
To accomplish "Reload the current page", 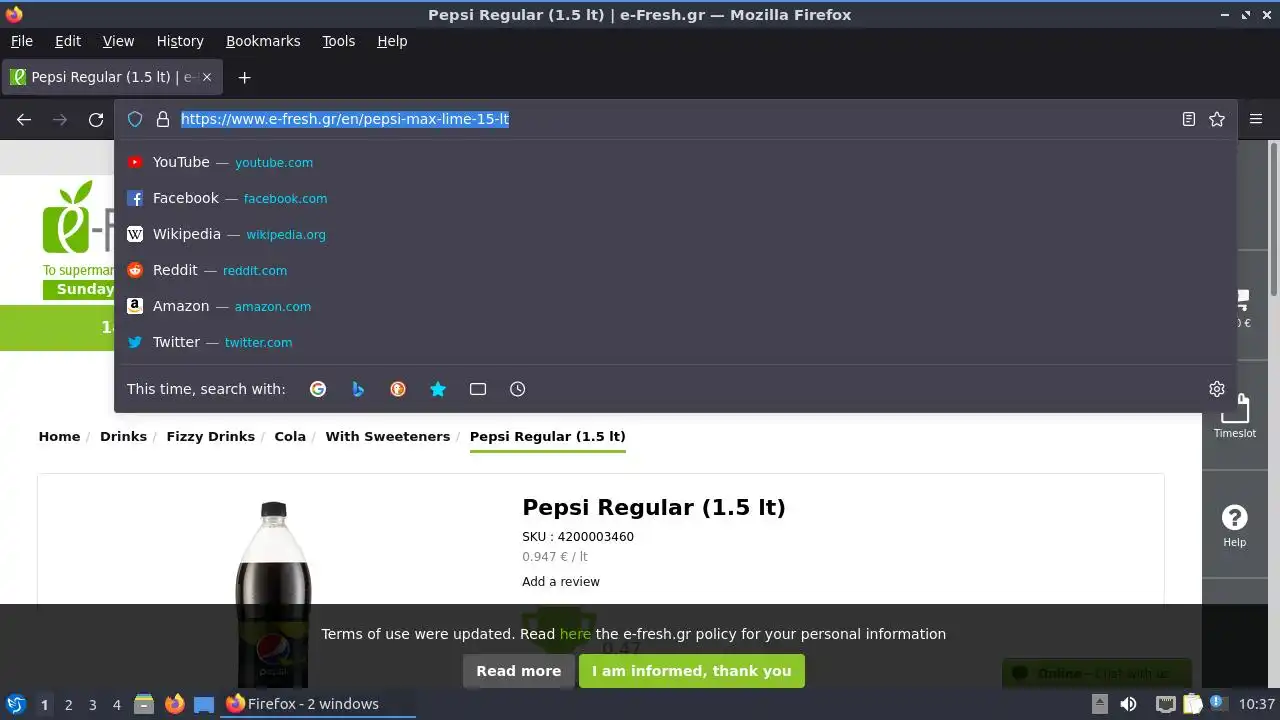I will click(x=96, y=119).
